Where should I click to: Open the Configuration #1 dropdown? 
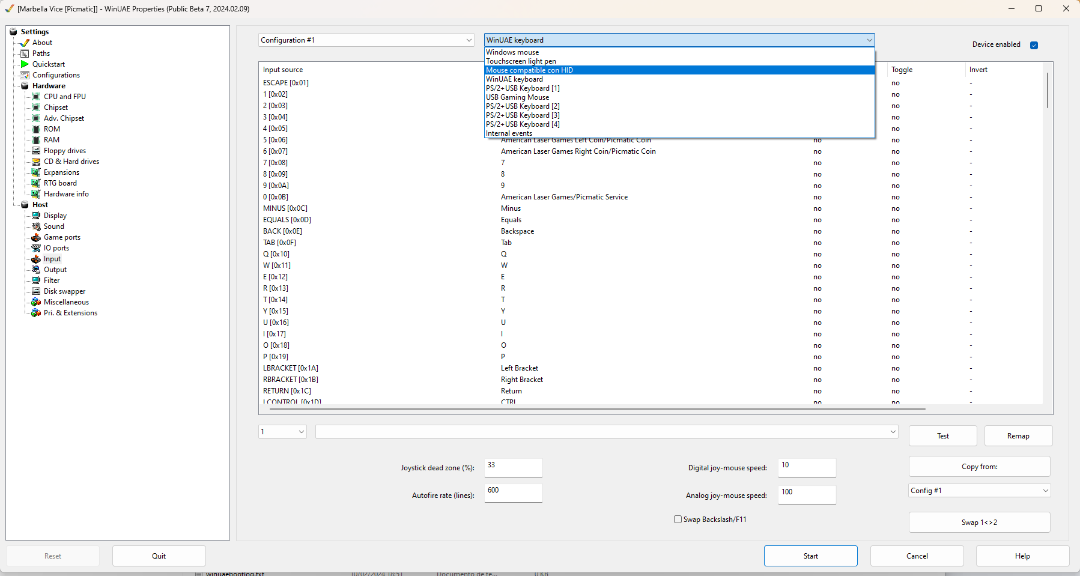(366, 40)
